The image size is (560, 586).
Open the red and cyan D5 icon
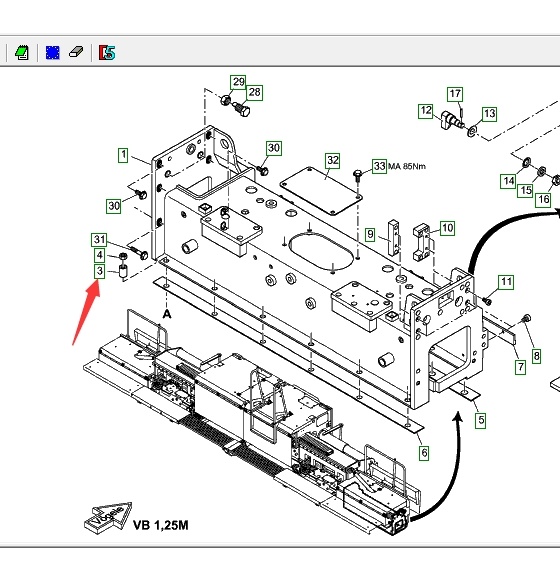[x=107, y=52]
